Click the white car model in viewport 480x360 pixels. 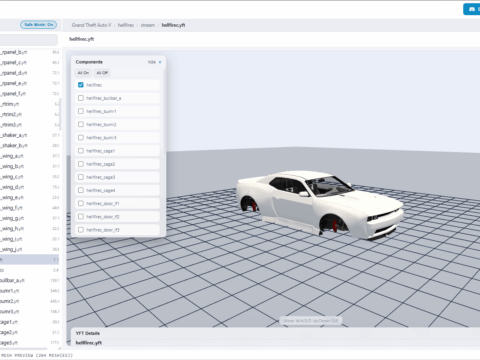click(x=319, y=205)
